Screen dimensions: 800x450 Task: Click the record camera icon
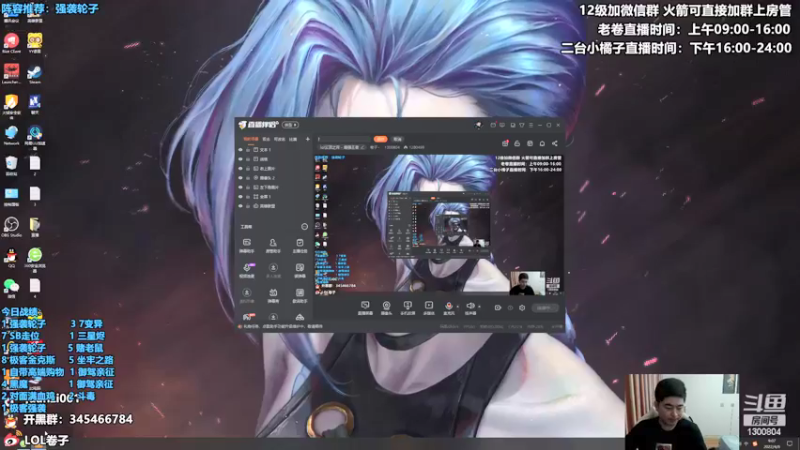click(498, 308)
